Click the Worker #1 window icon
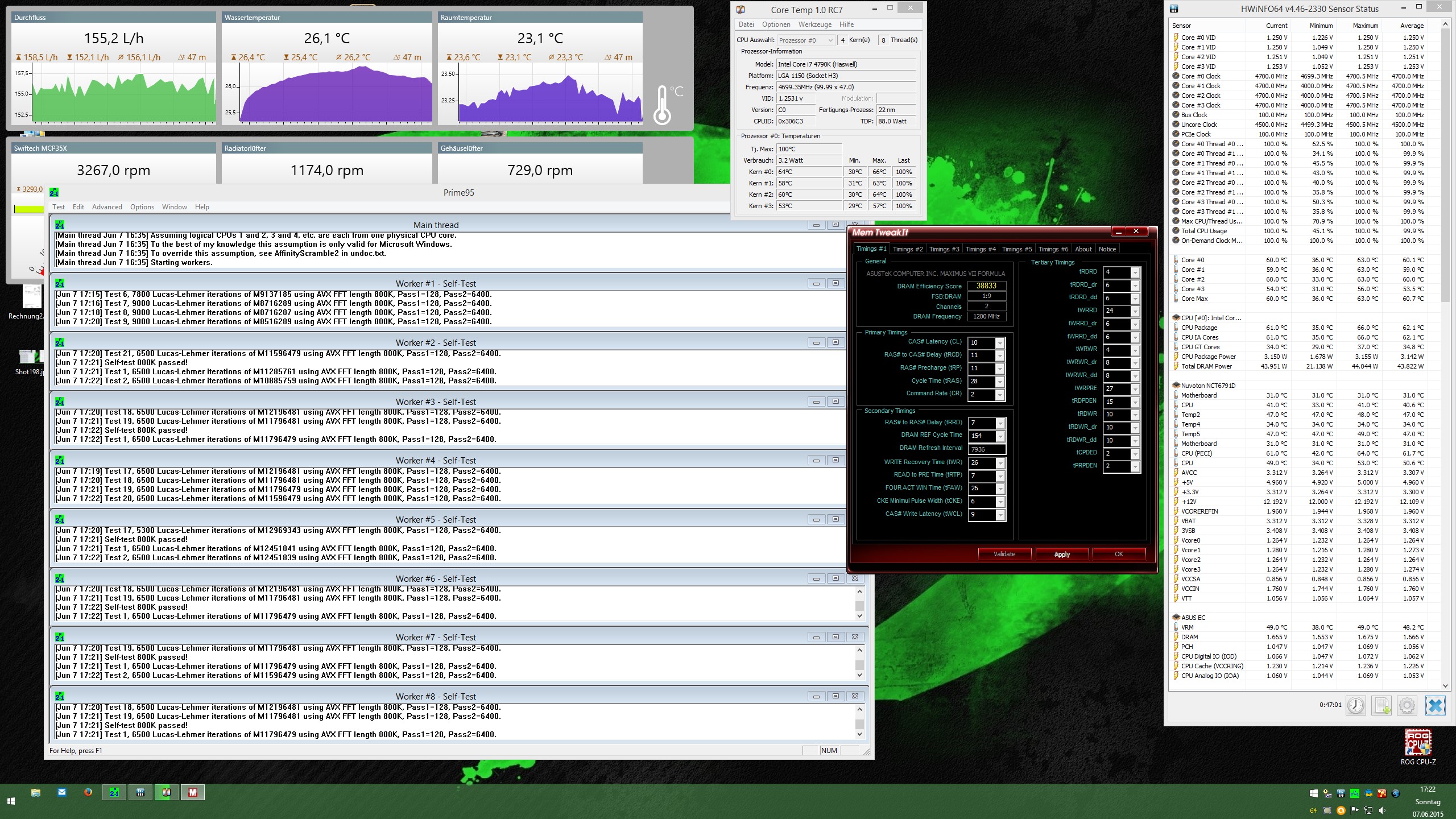The image size is (1456, 819). 60,283
